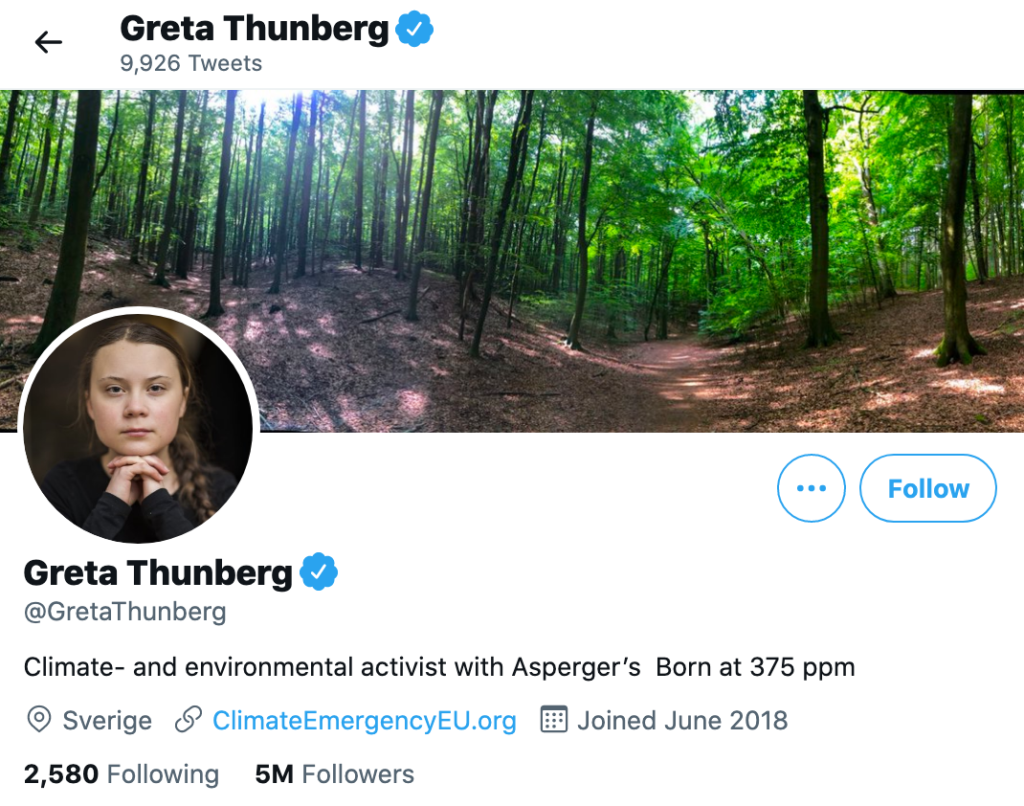Click the bio text mentioning 375 ppm
This screenshot has width=1024, height=806.
[439, 667]
